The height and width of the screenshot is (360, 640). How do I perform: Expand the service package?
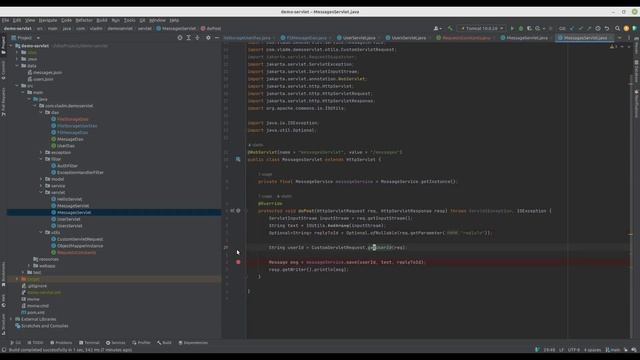[x=41, y=186]
